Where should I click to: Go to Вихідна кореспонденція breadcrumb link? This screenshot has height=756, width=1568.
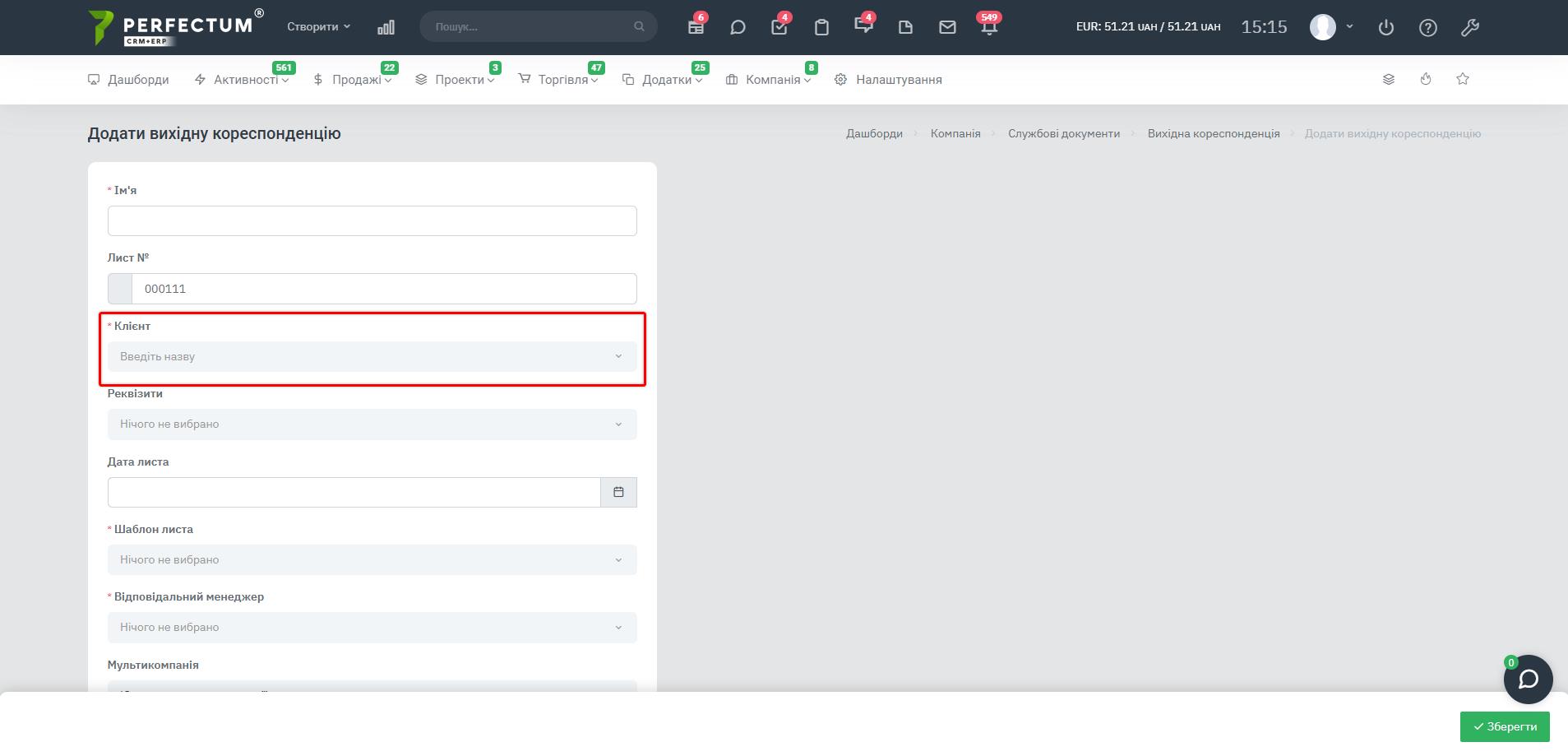[x=1214, y=133]
